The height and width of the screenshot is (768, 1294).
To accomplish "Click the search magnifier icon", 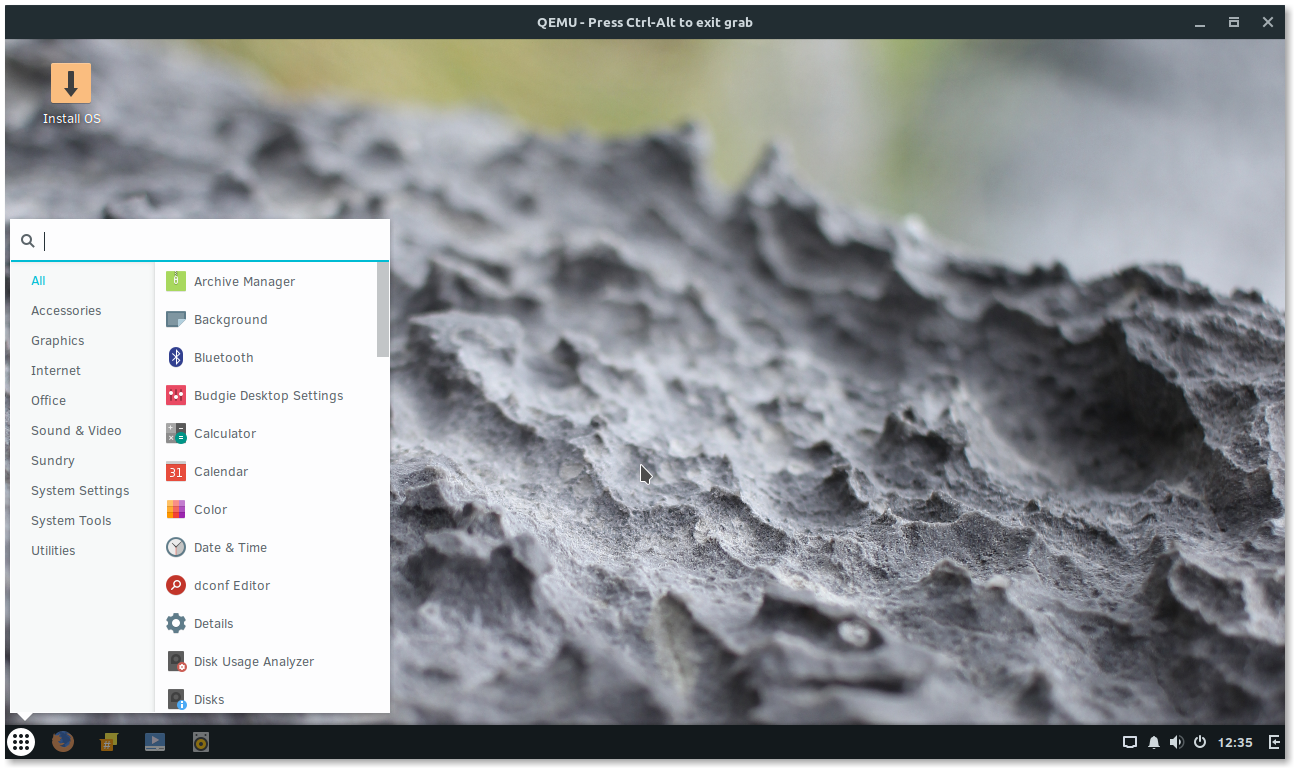I will coord(28,241).
